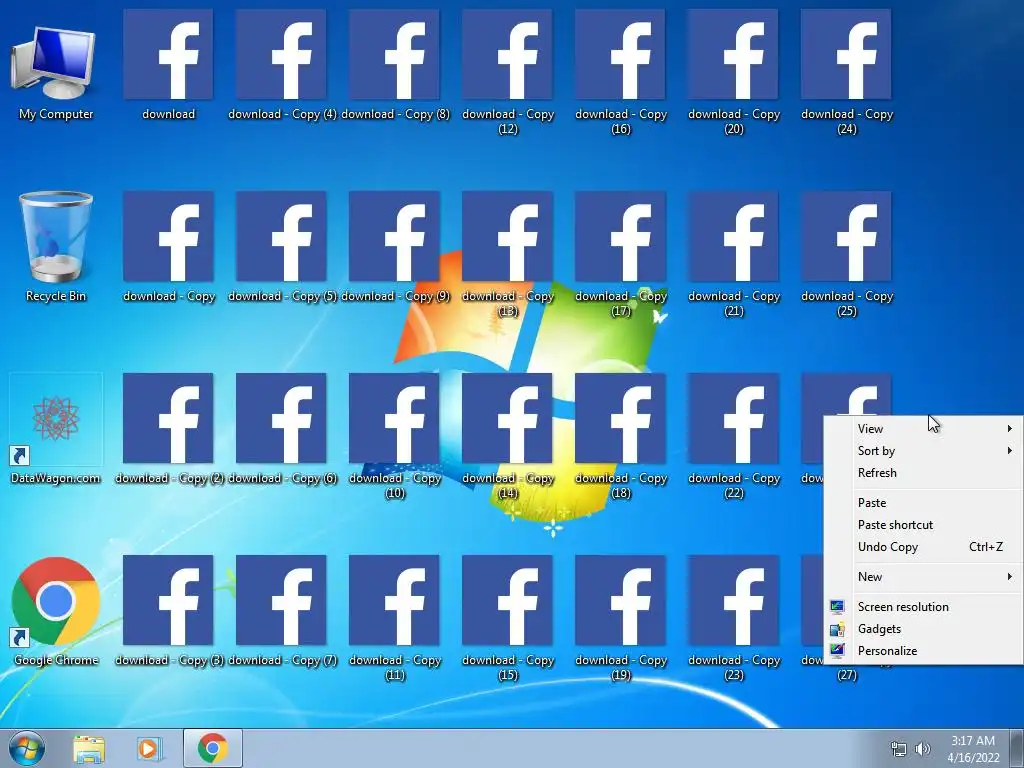Expand the Sort by submenu

coord(923,451)
